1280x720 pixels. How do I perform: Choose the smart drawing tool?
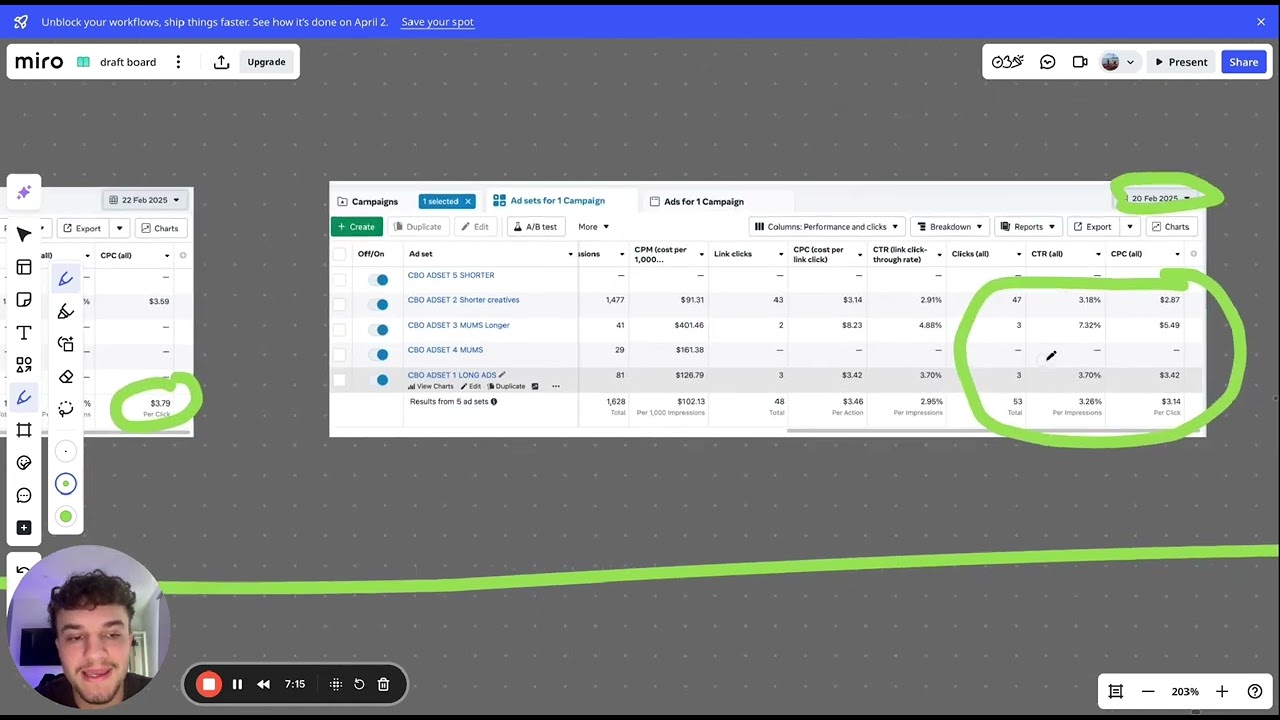(66, 344)
